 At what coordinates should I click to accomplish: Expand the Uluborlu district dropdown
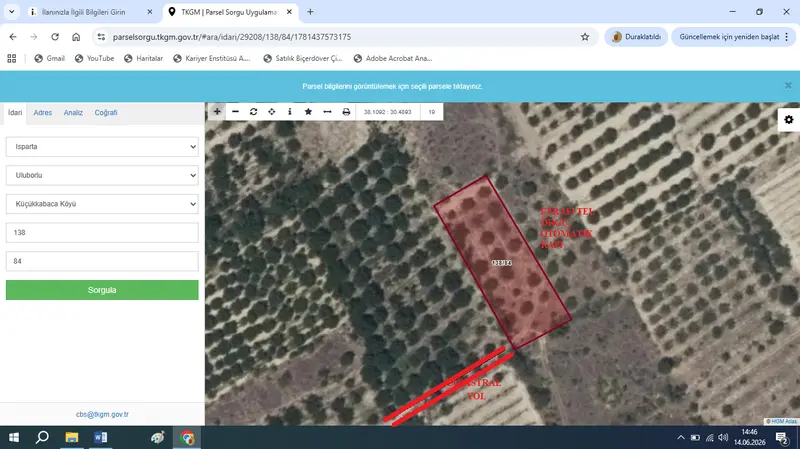102,175
